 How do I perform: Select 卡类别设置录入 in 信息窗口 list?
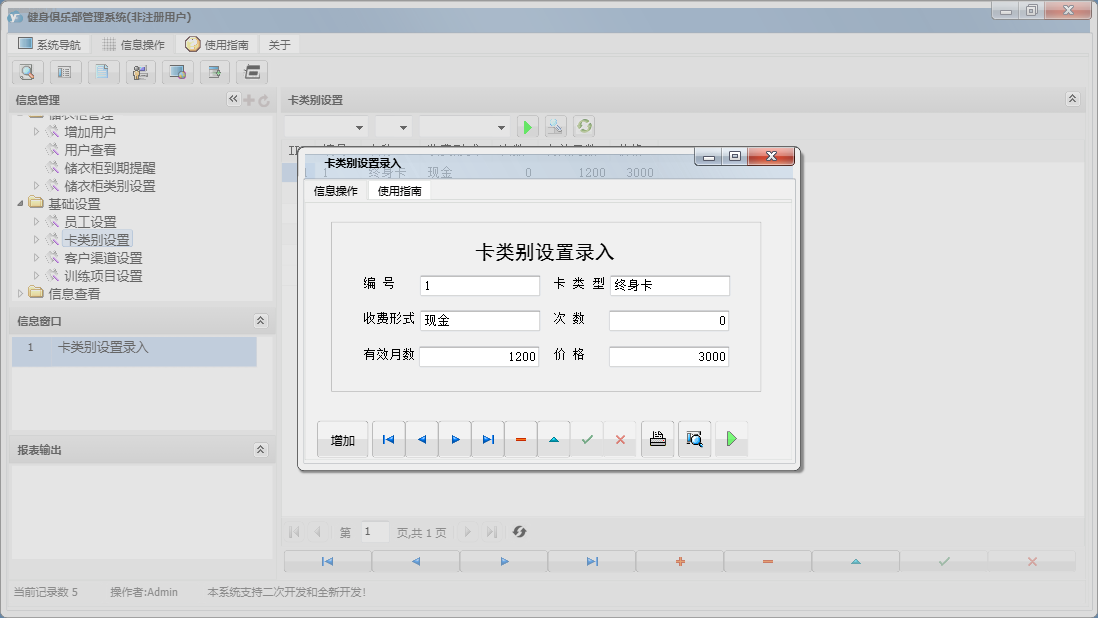pyautogui.click(x=103, y=348)
